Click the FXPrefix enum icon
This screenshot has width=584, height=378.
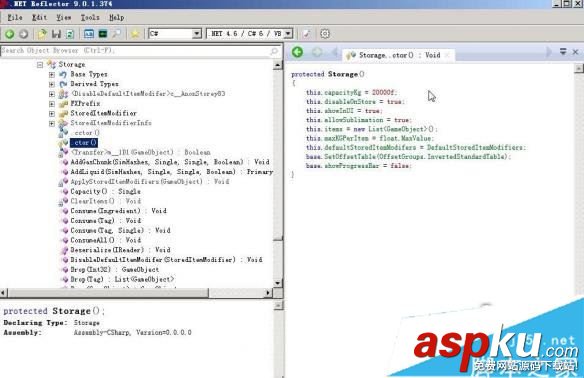[63, 104]
